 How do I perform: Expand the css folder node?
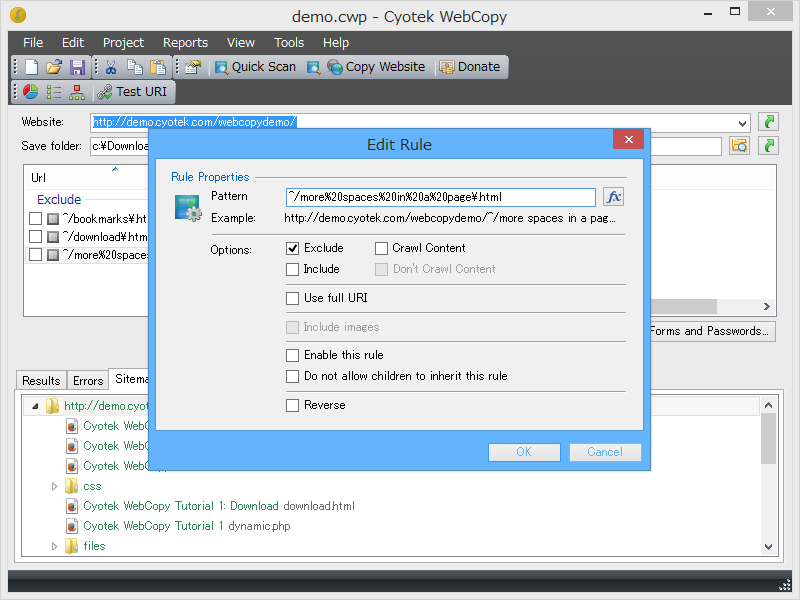tap(54, 486)
